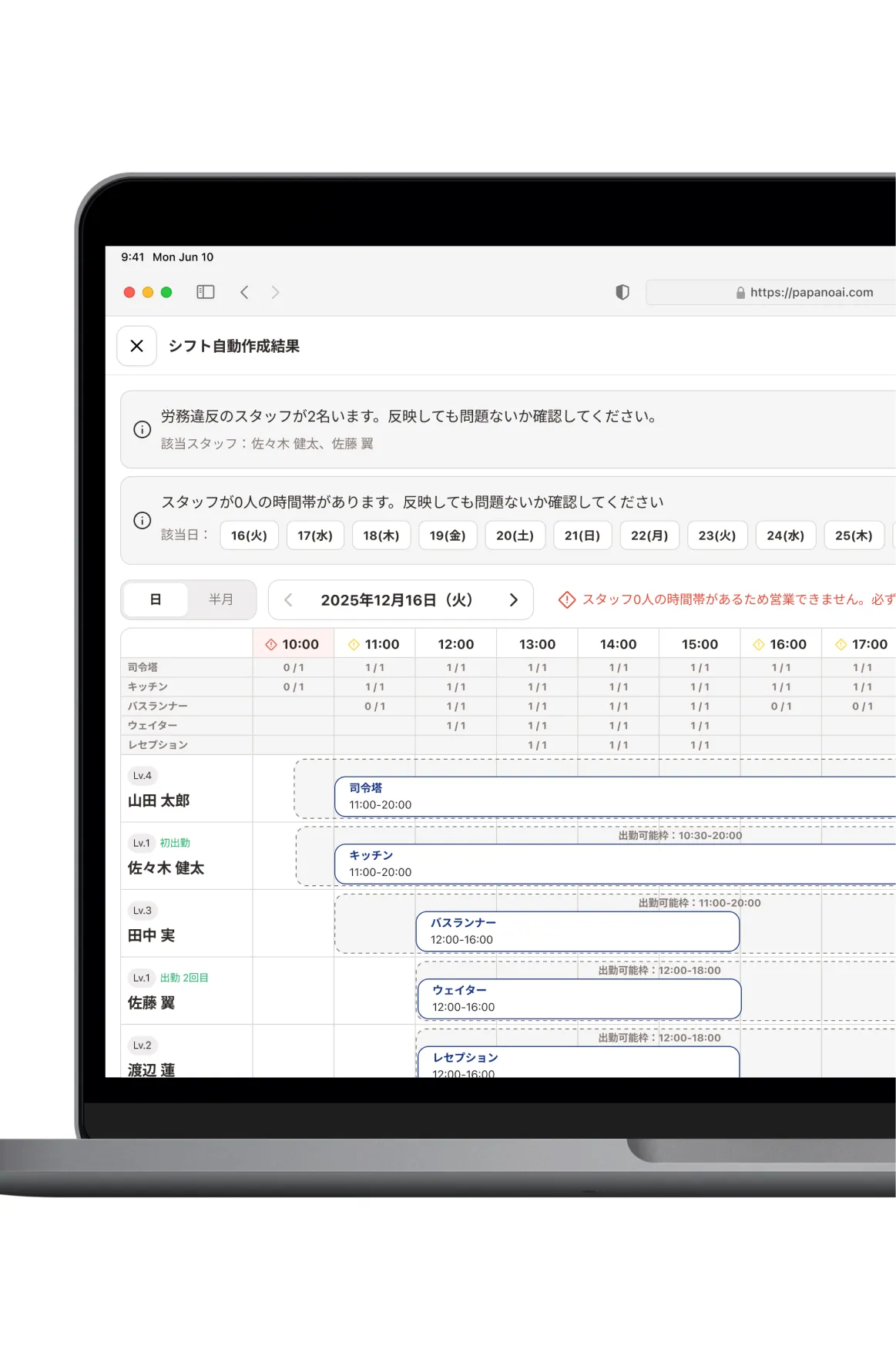
Task: Go back with browser back arrow
Action: click(x=244, y=292)
